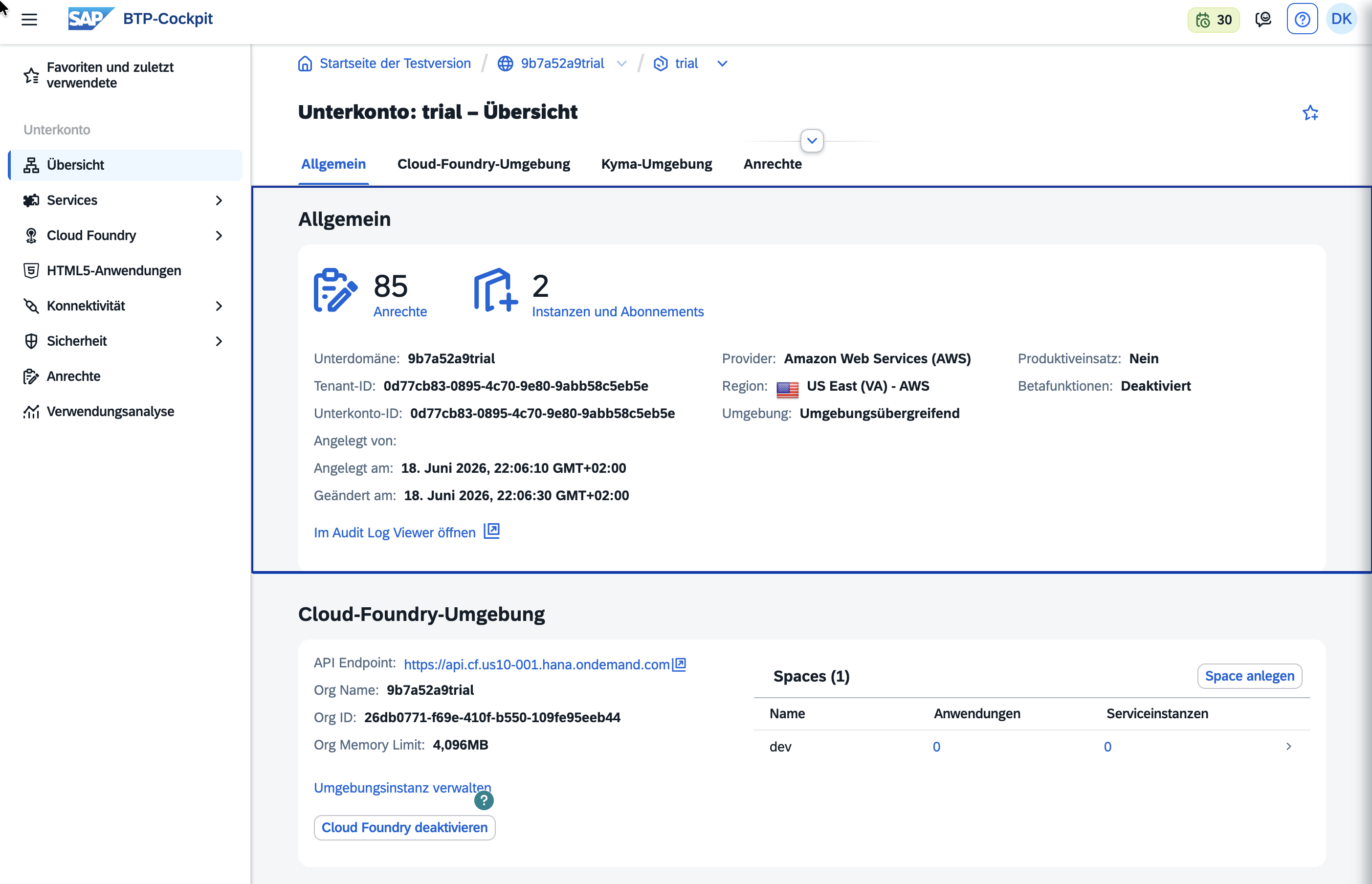
Task: Click the 9b7a52a9trial breadcrumb link
Action: 562,63
